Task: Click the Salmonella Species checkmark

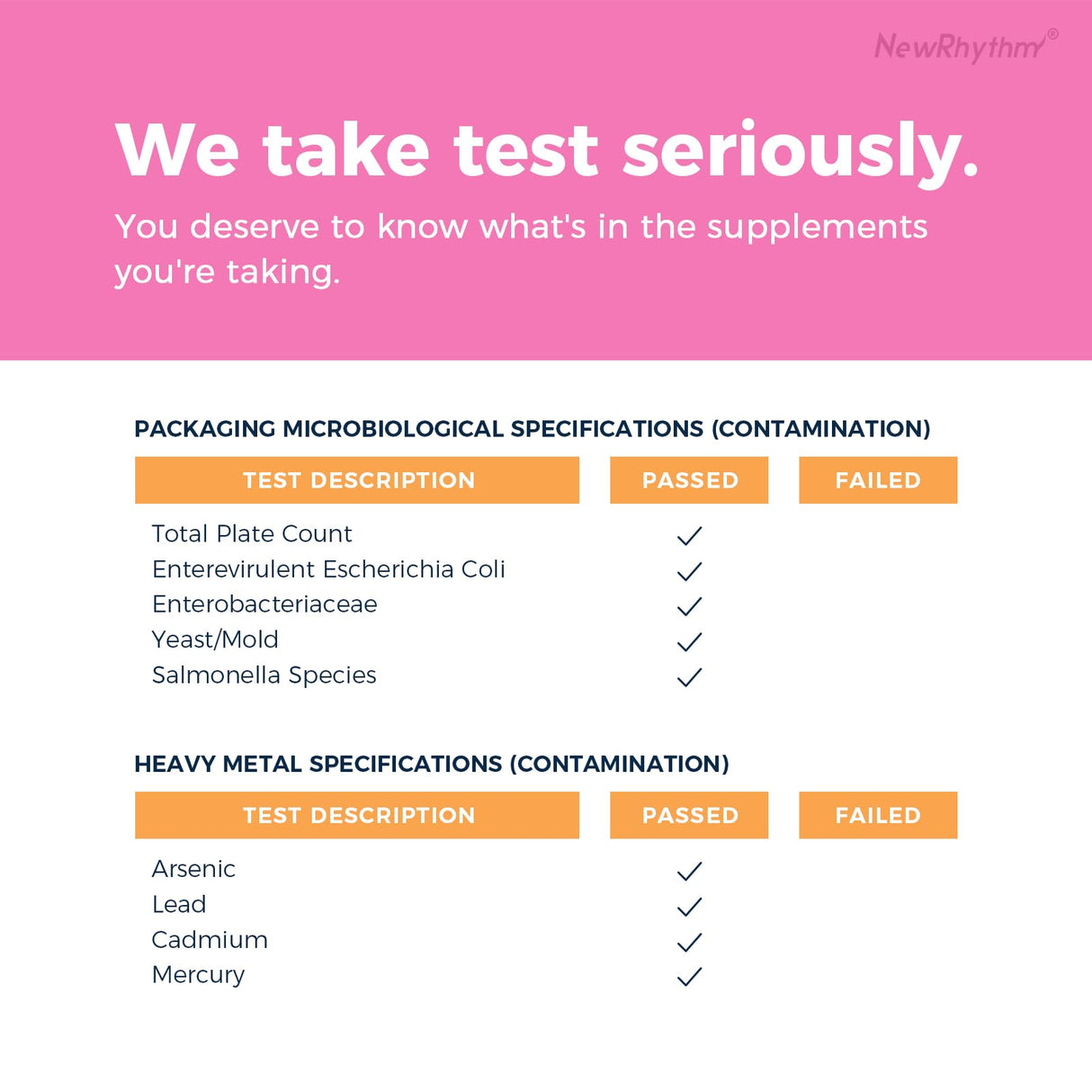Action: pos(689,677)
